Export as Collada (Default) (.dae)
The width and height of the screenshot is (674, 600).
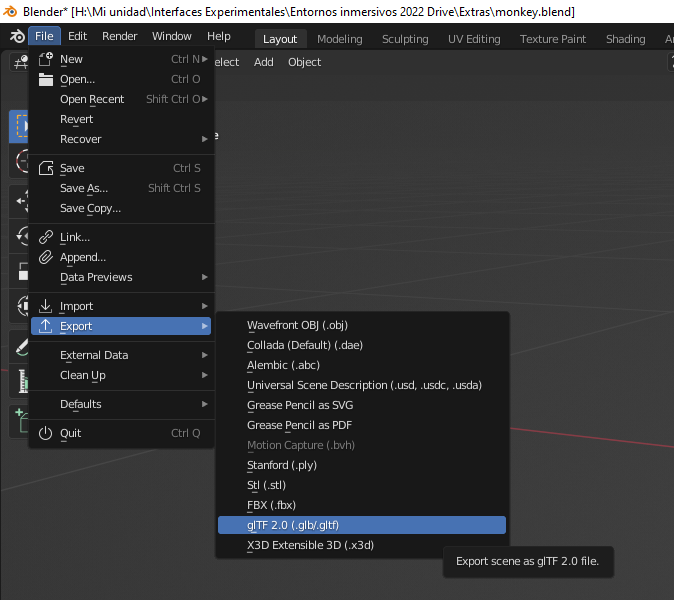(x=362, y=345)
